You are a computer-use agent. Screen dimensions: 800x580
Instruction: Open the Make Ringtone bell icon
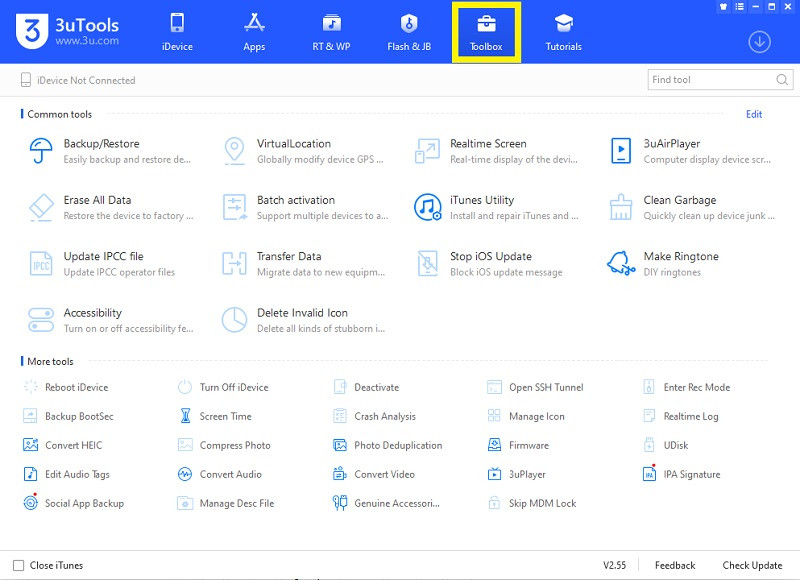click(621, 264)
